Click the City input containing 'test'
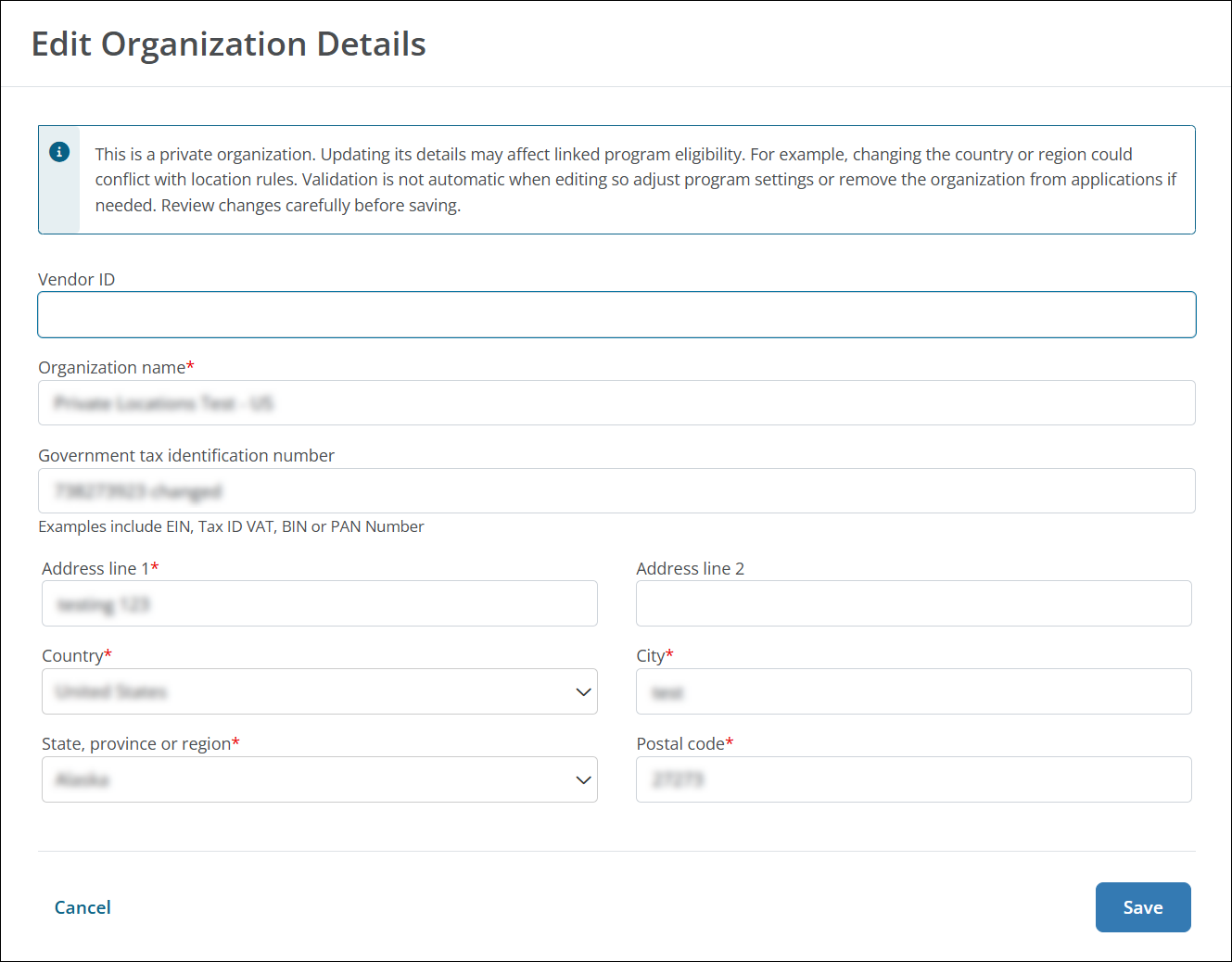The width and height of the screenshot is (1232, 962). (x=913, y=691)
